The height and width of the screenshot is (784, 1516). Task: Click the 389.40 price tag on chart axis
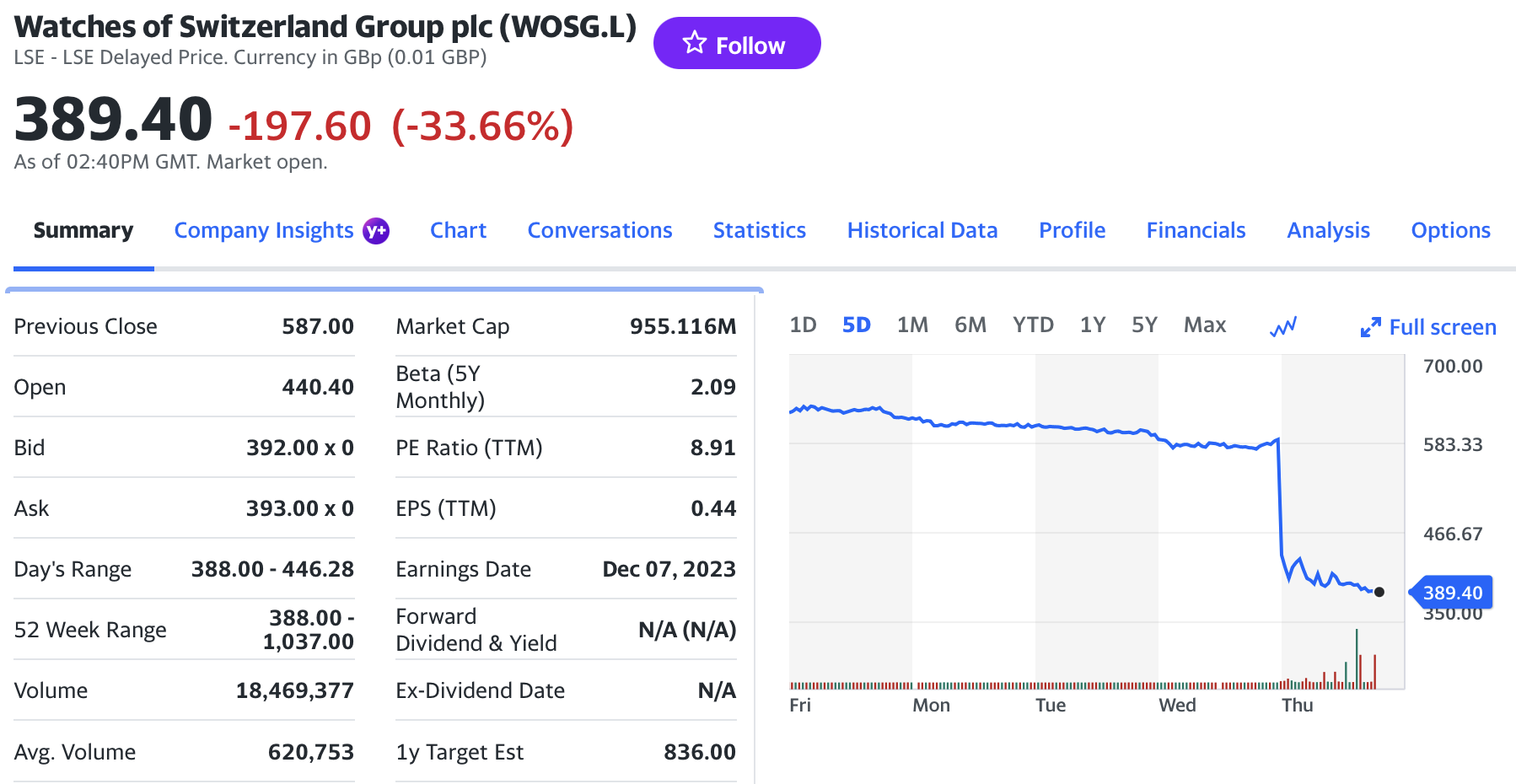point(1452,593)
